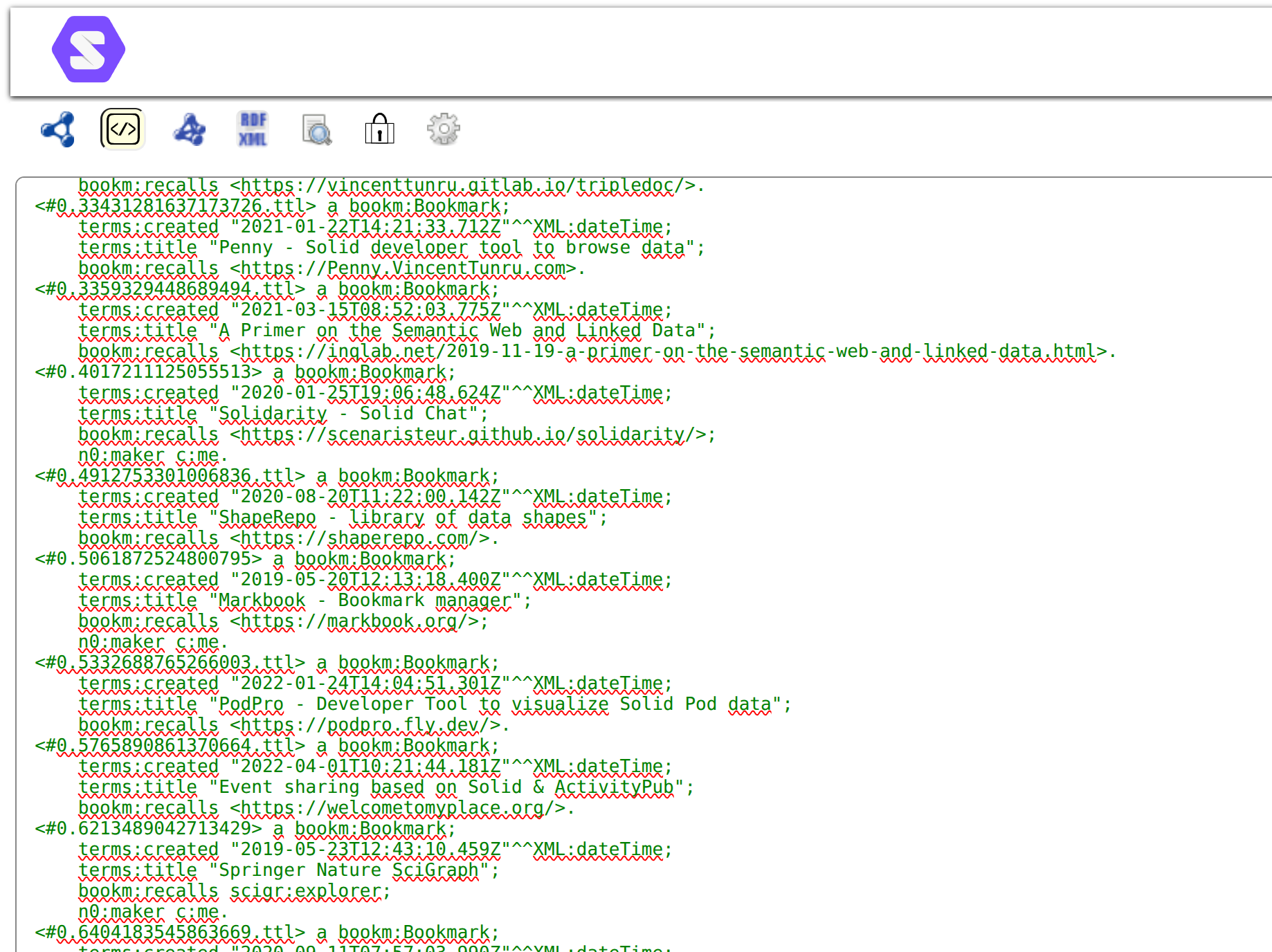The height and width of the screenshot is (952, 1272).
Task: Click URL https://welcometomyplace.org/
Action: [398, 808]
